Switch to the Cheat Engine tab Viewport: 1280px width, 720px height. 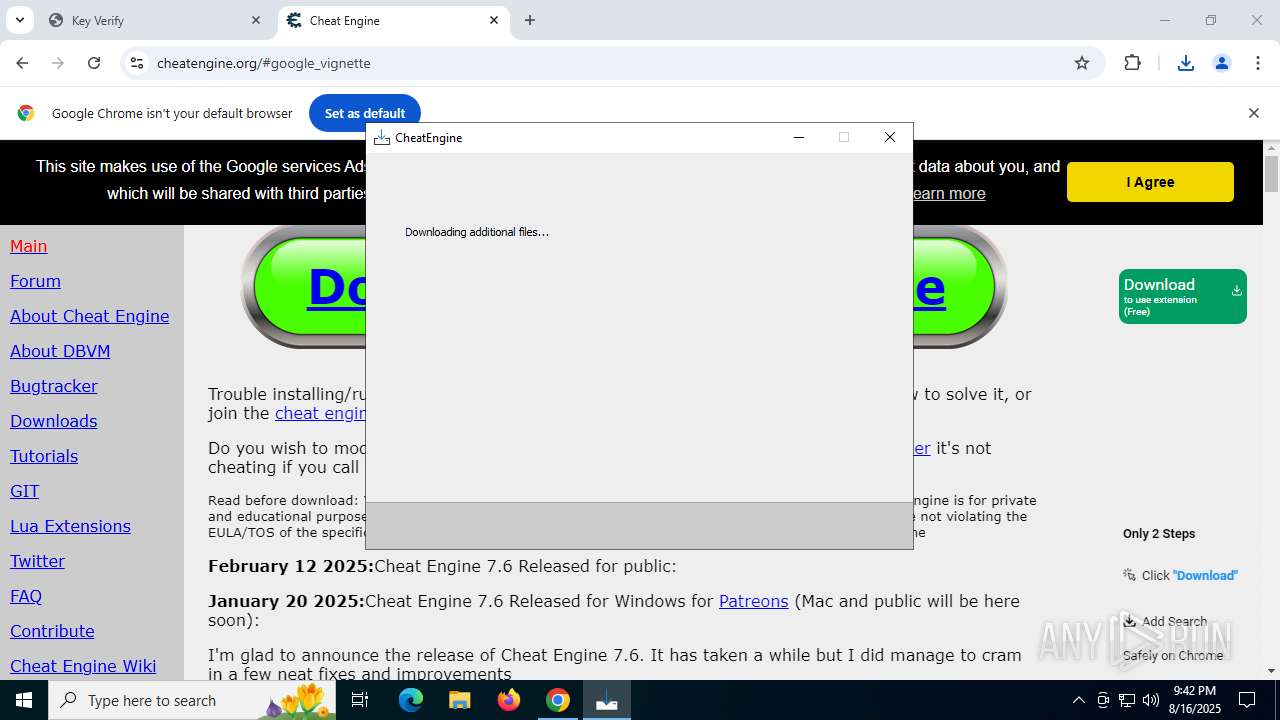pos(393,20)
